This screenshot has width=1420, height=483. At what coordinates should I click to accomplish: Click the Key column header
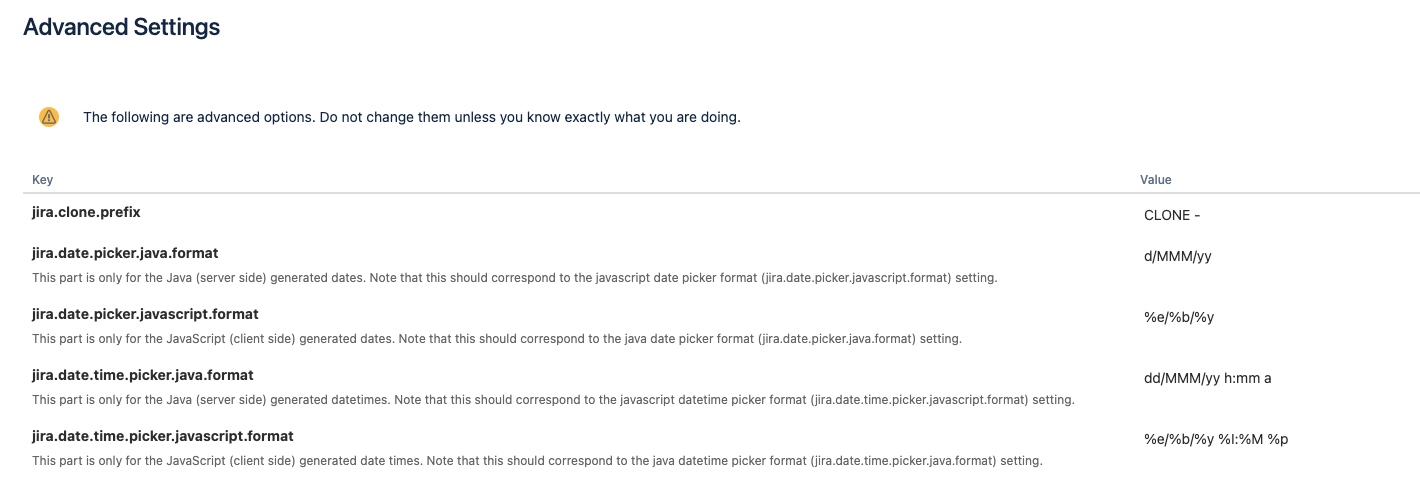(42, 180)
